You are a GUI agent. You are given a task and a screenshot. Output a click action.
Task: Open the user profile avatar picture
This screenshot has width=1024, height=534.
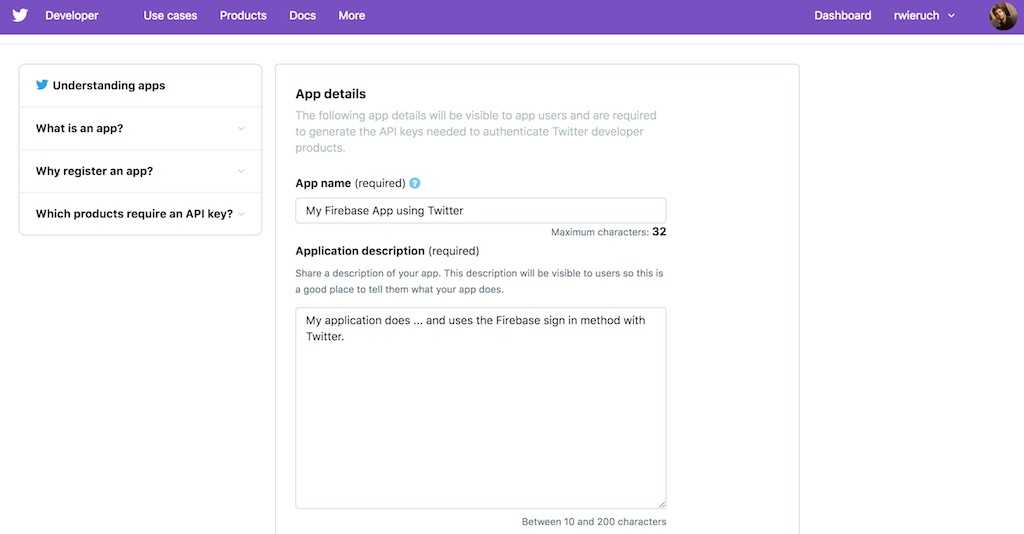(1003, 16)
